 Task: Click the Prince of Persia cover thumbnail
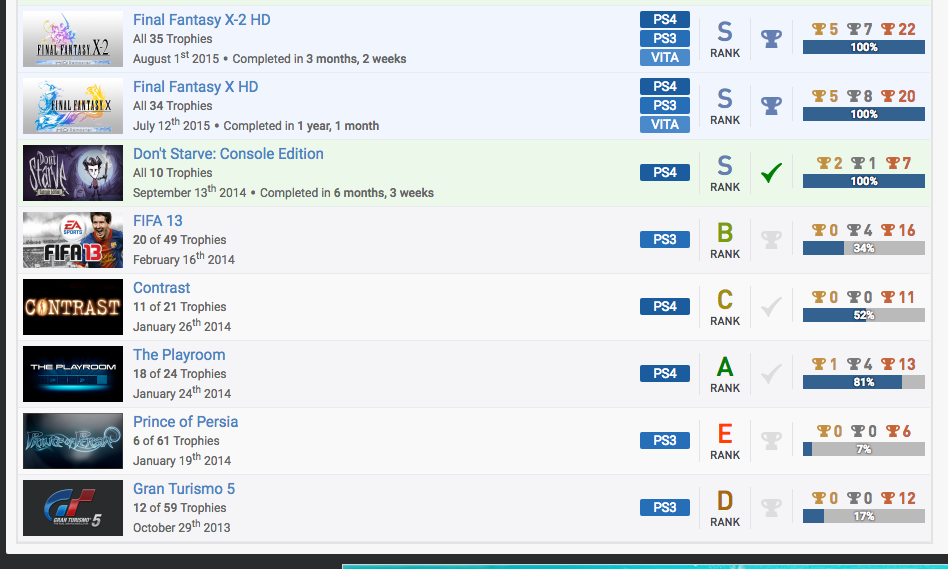pos(73,441)
